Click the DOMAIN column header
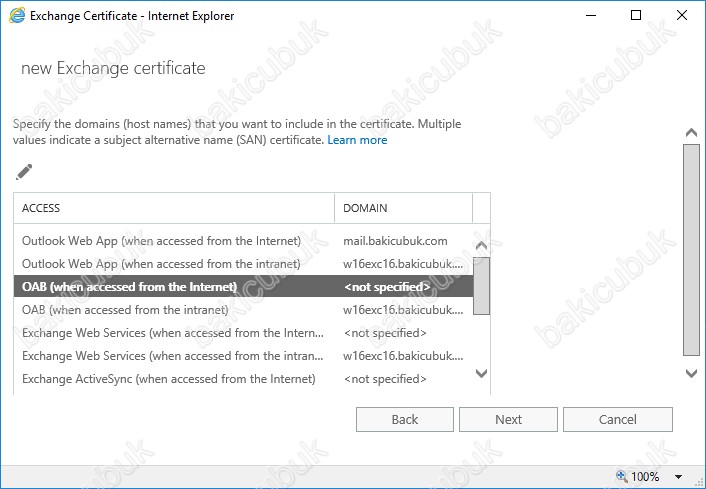 (x=403, y=208)
